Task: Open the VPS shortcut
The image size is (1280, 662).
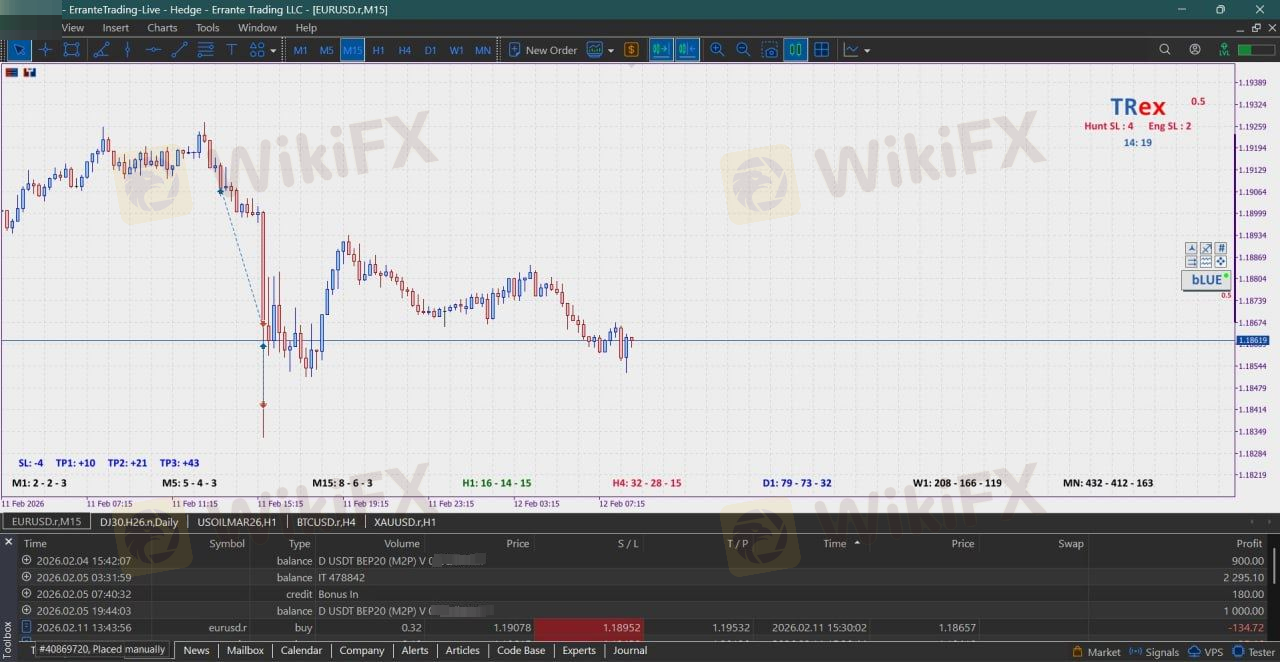Action: point(1206,652)
